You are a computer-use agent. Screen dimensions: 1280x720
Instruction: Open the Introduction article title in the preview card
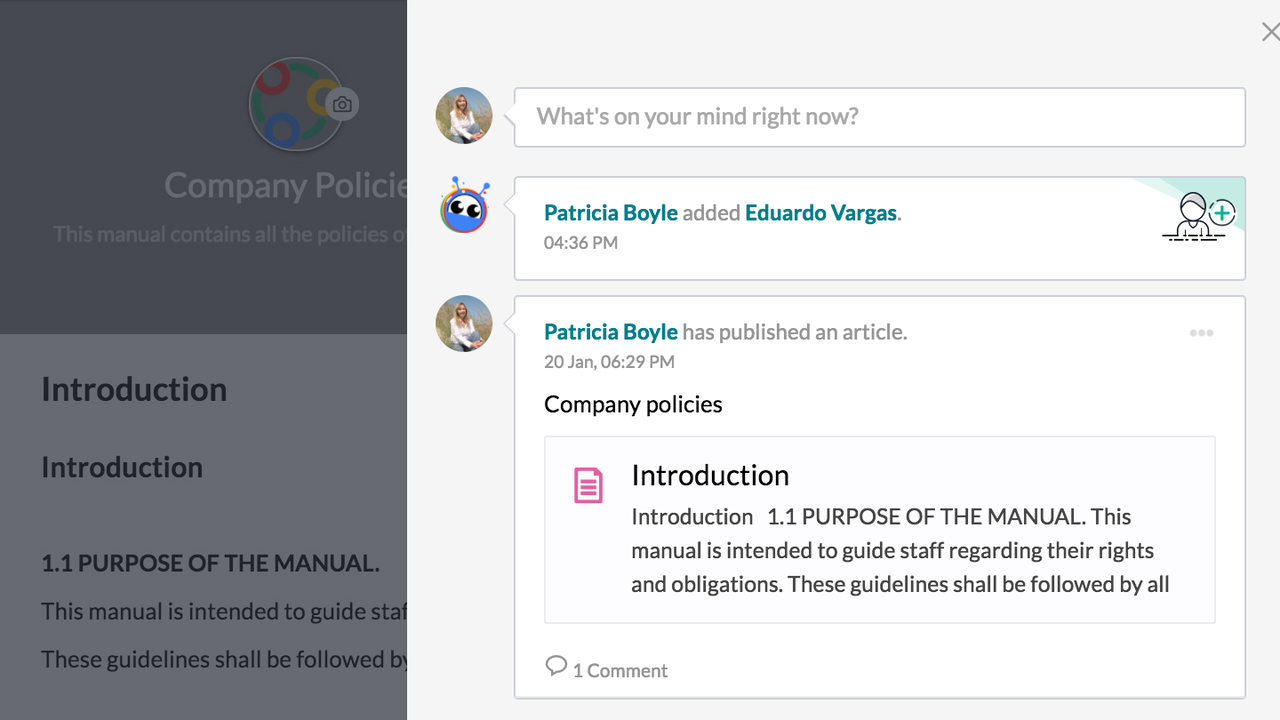(x=710, y=475)
